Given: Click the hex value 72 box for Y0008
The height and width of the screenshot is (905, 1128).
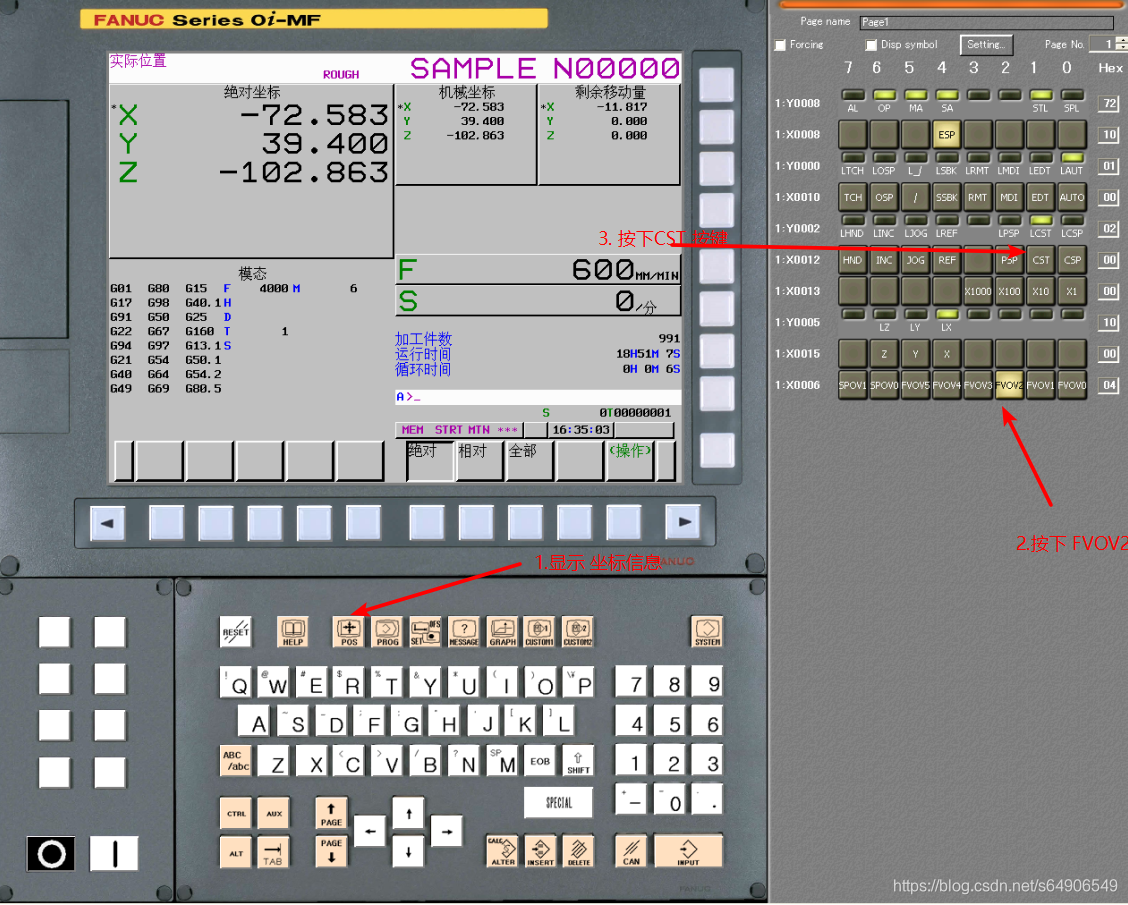Looking at the screenshot, I should click(1109, 104).
